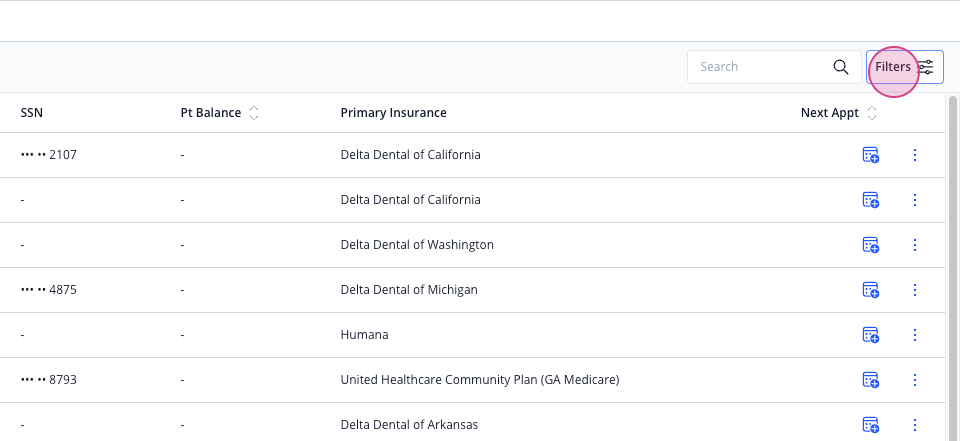Select the Humana insurance row
This screenshot has width=960, height=441.
473,335
